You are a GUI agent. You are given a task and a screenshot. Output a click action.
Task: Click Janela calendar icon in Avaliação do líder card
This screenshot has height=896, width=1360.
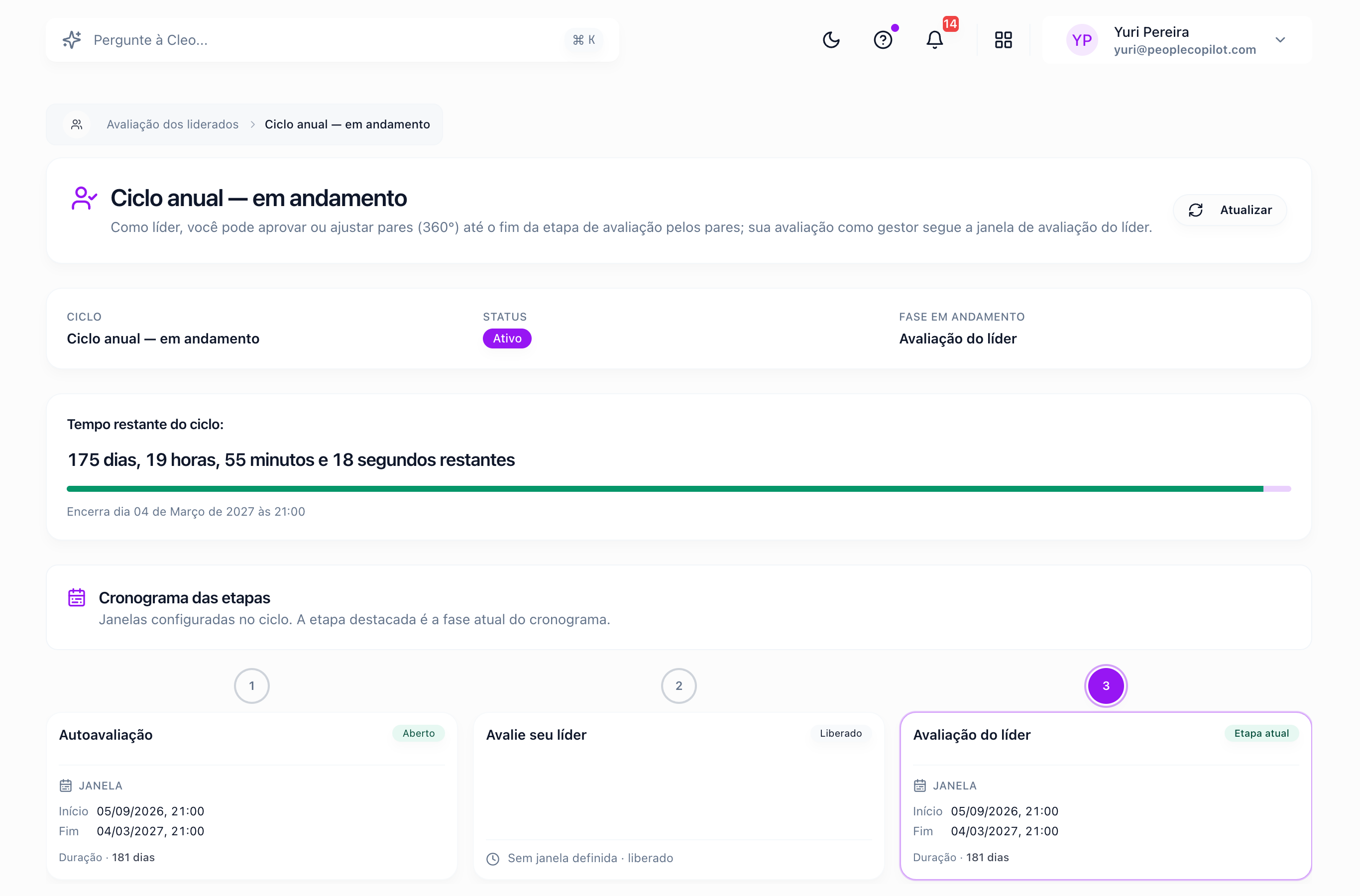919,785
